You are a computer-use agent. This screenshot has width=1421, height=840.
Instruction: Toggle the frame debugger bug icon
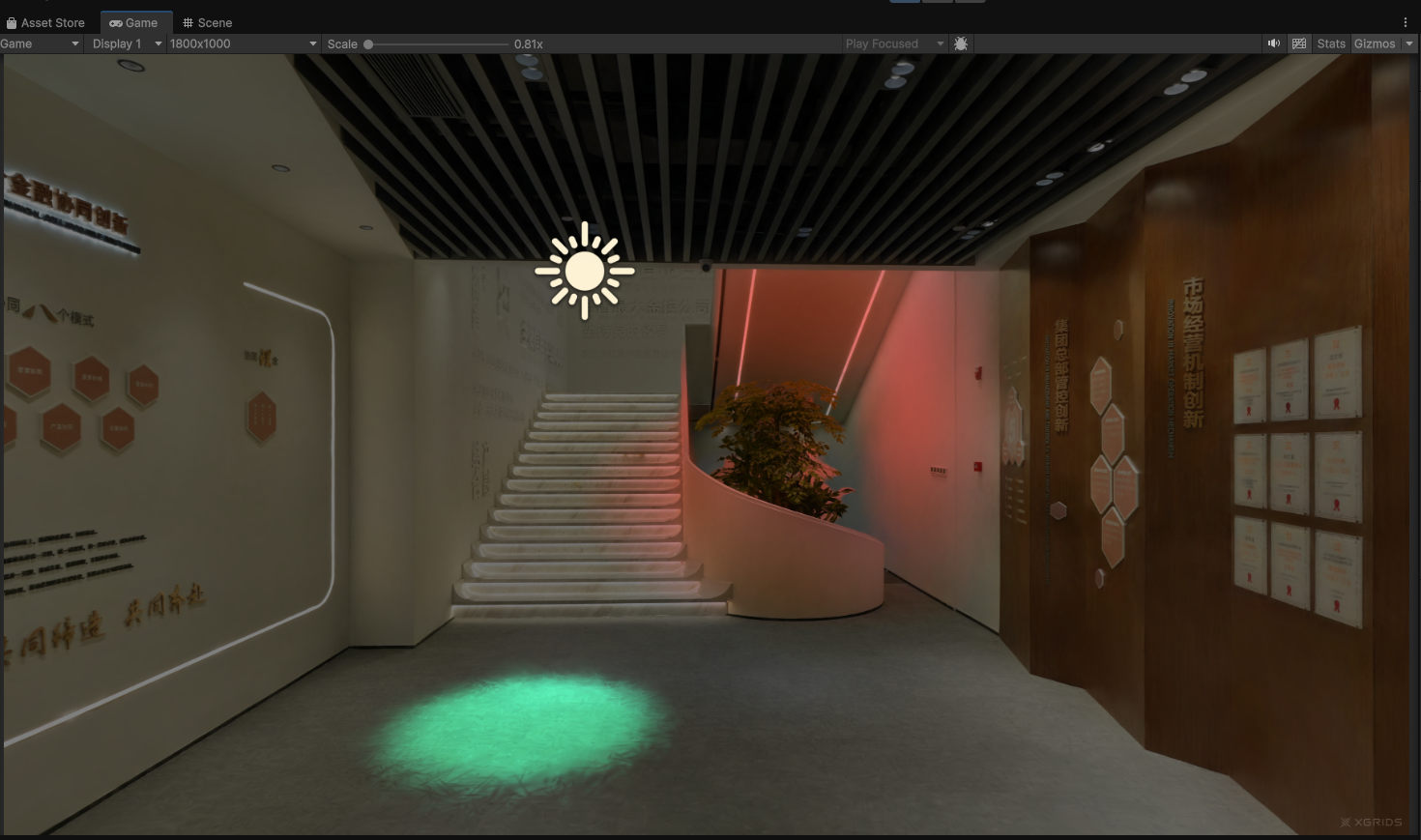click(961, 43)
